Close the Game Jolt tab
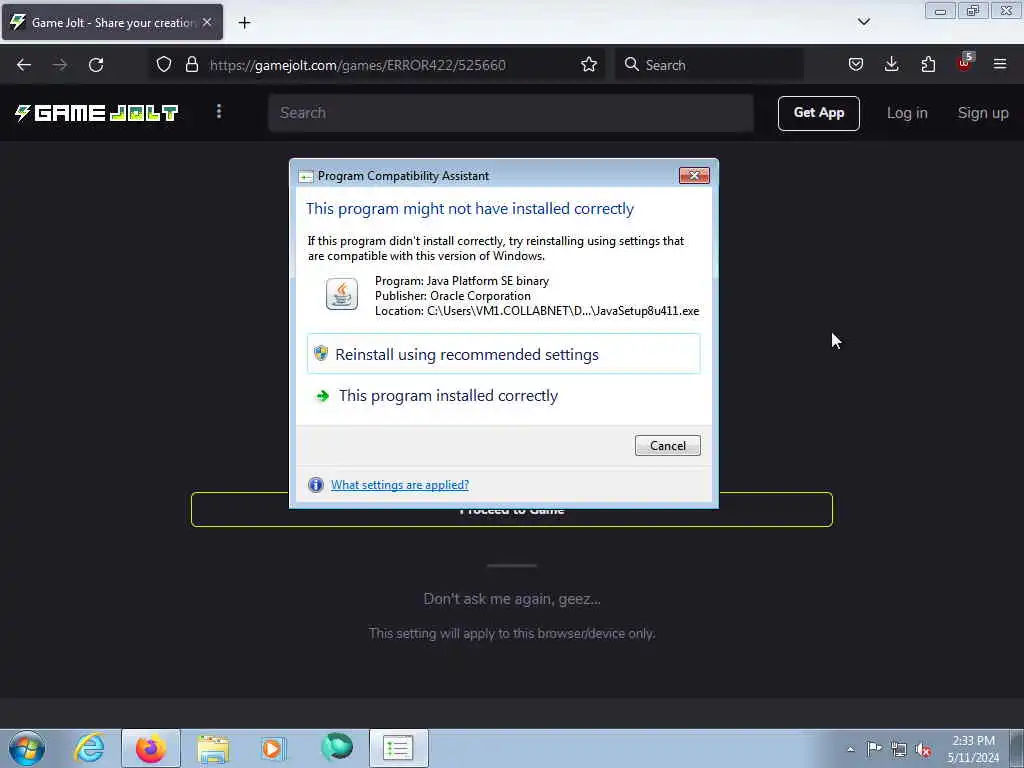The width and height of the screenshot is (1024, 768). pyautogui.click(x=207, y=22)
